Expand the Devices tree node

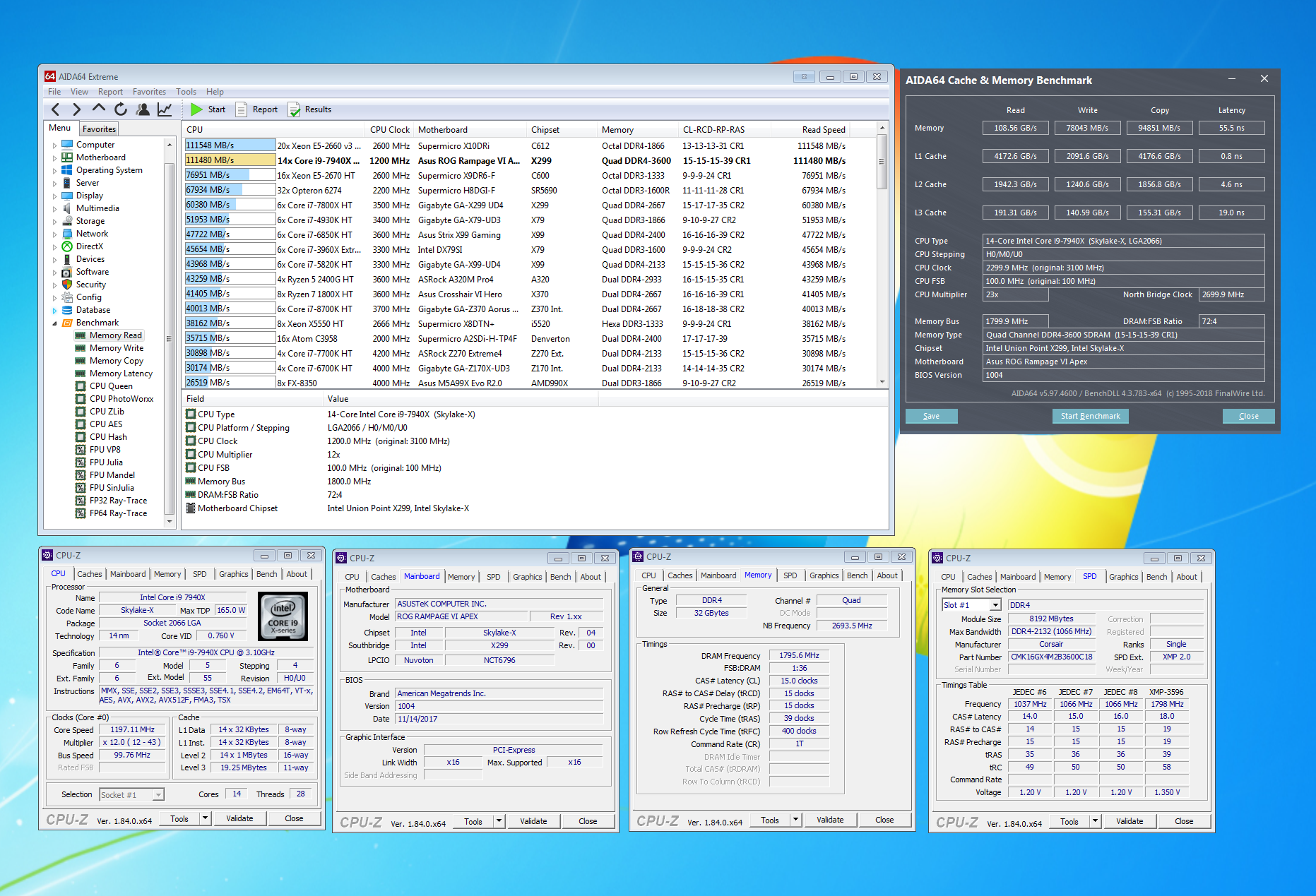click(54, 260)
